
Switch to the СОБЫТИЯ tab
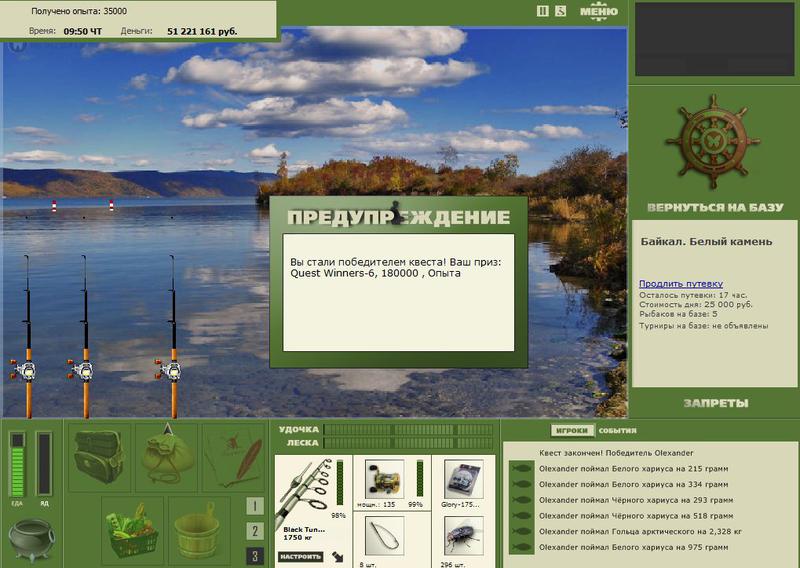617,430
